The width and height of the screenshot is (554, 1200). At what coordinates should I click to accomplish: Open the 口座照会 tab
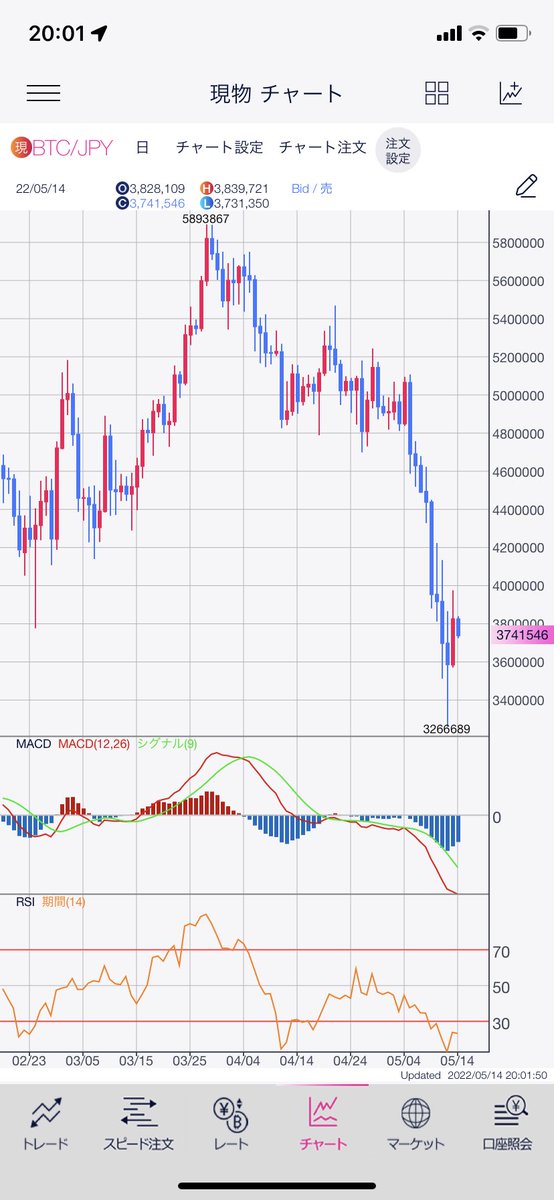[509, 1123]
